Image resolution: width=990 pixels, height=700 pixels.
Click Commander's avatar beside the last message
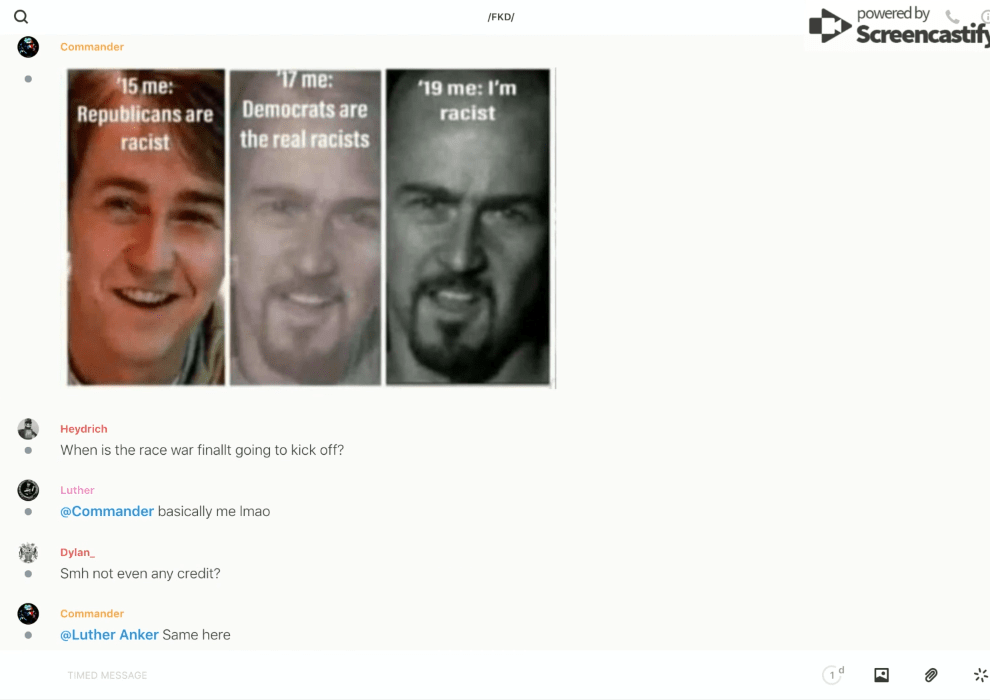coord(28,613)
